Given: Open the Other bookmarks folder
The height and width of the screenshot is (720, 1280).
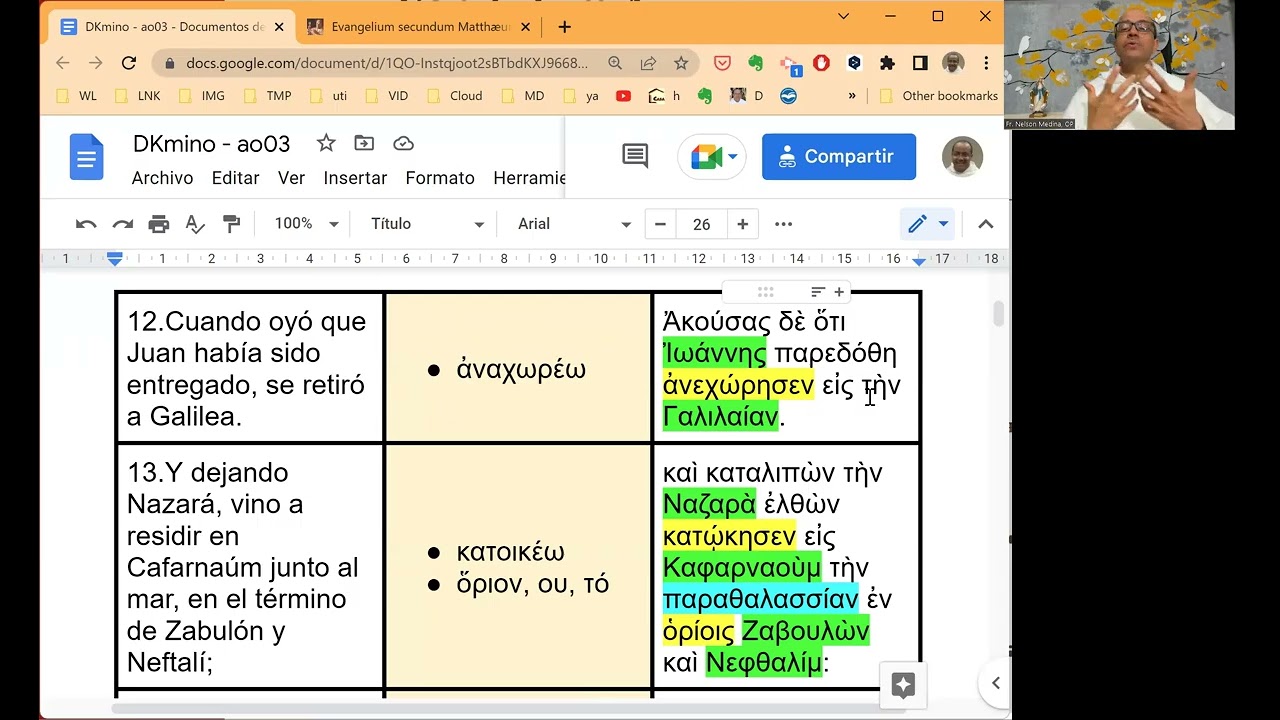Looking at the screenshot, I should (938, 96).
